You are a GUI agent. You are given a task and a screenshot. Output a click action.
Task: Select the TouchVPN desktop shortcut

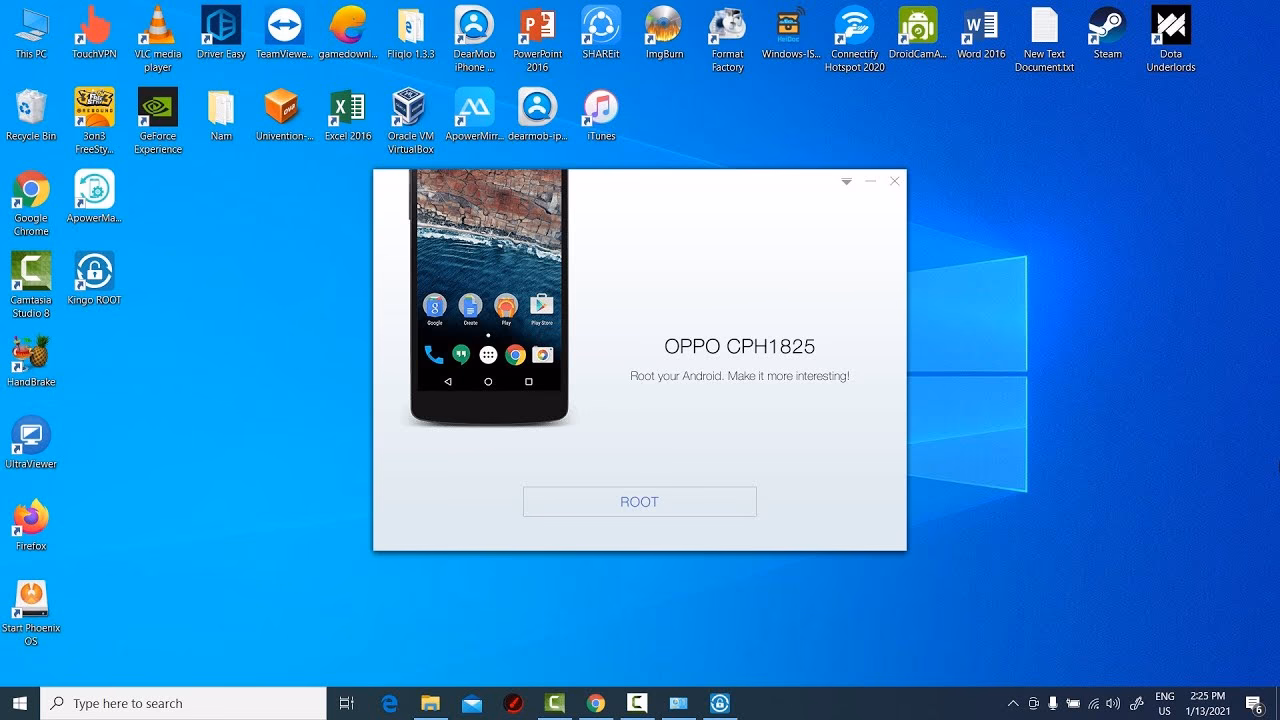(94, 33)
